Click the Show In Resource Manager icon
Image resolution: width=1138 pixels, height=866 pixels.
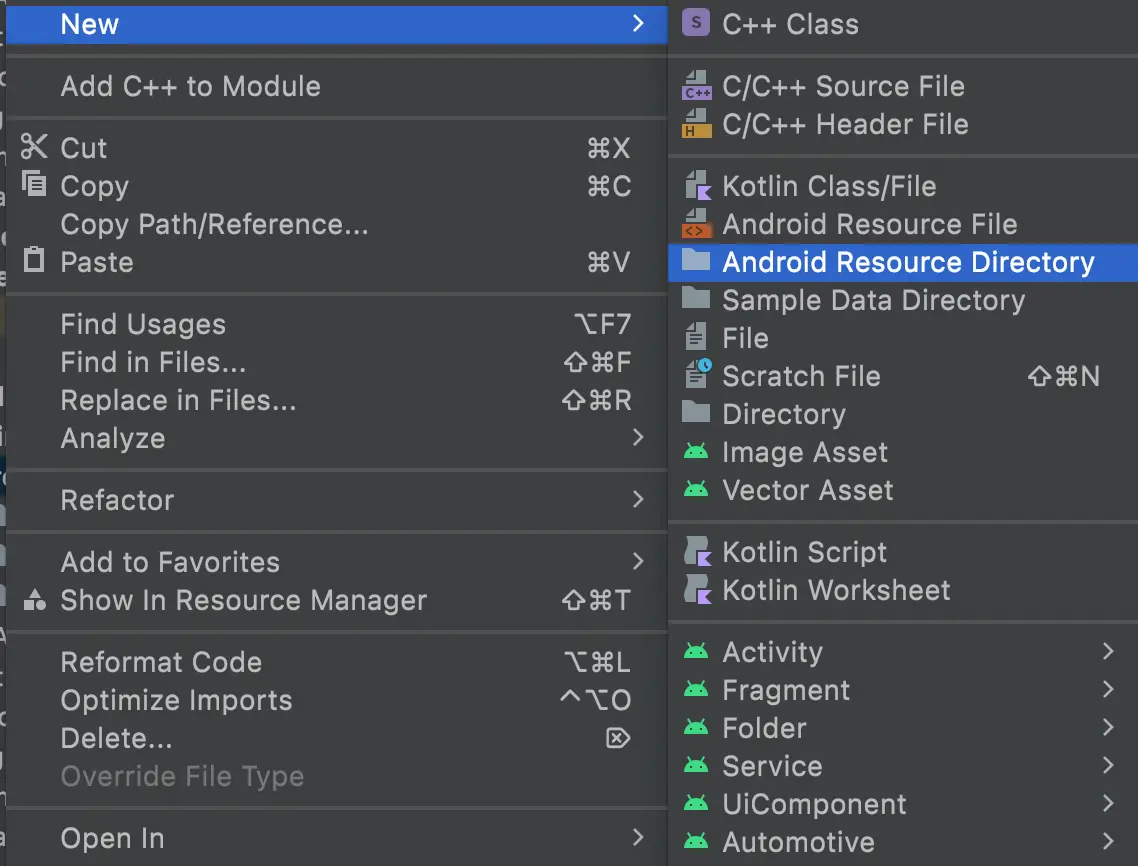(35, 600)
